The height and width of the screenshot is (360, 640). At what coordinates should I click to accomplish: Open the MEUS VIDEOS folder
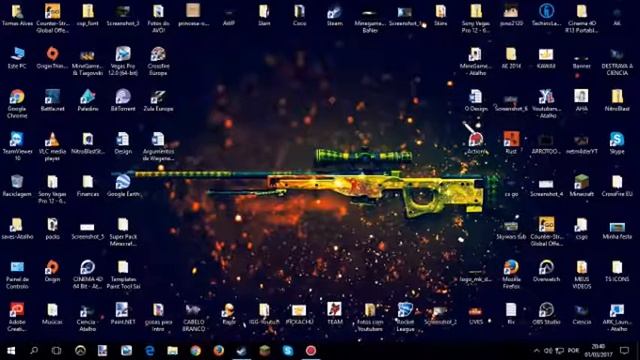pos(582,275)
